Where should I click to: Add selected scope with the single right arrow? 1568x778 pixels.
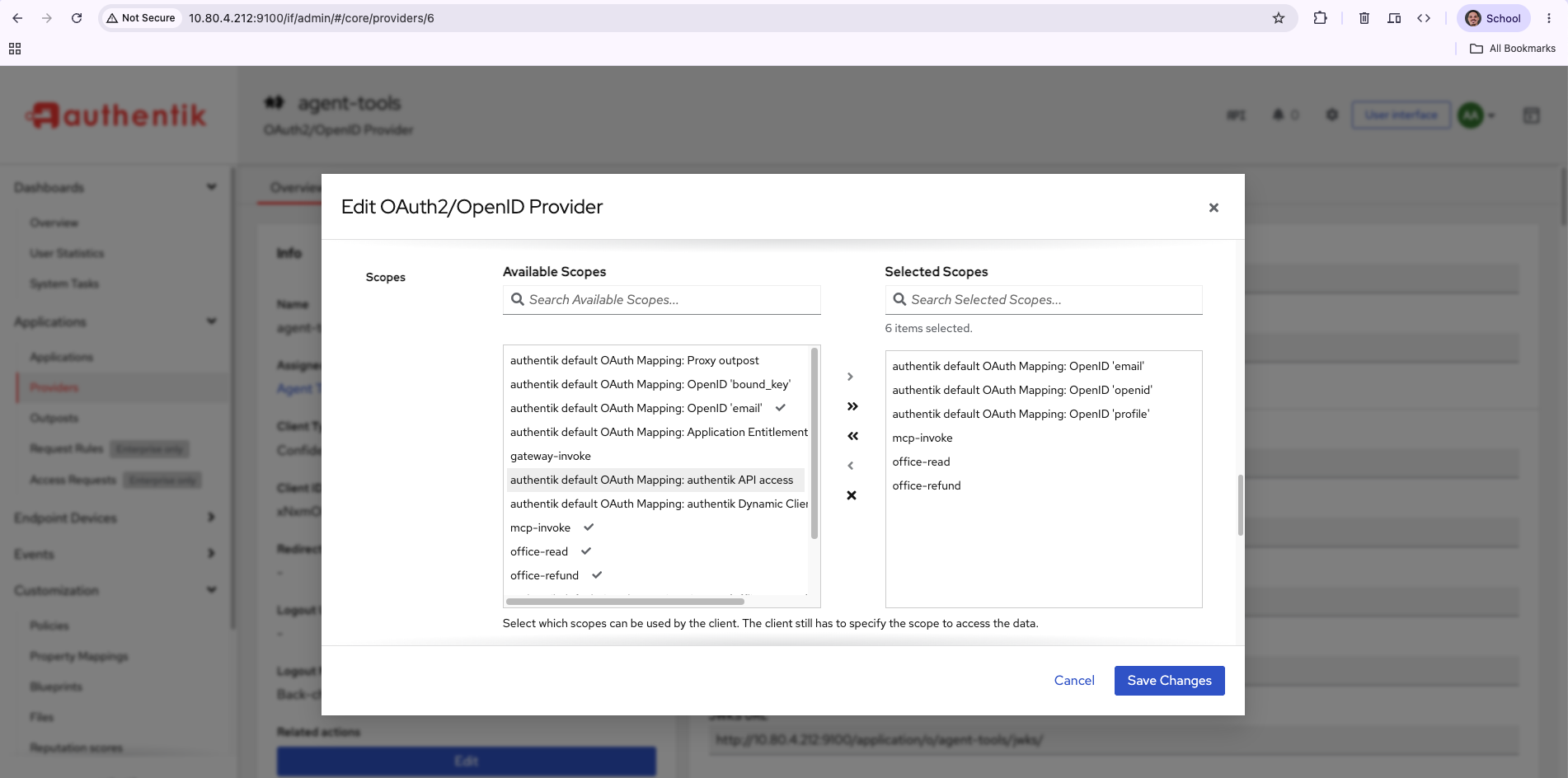tap(851, 377)
